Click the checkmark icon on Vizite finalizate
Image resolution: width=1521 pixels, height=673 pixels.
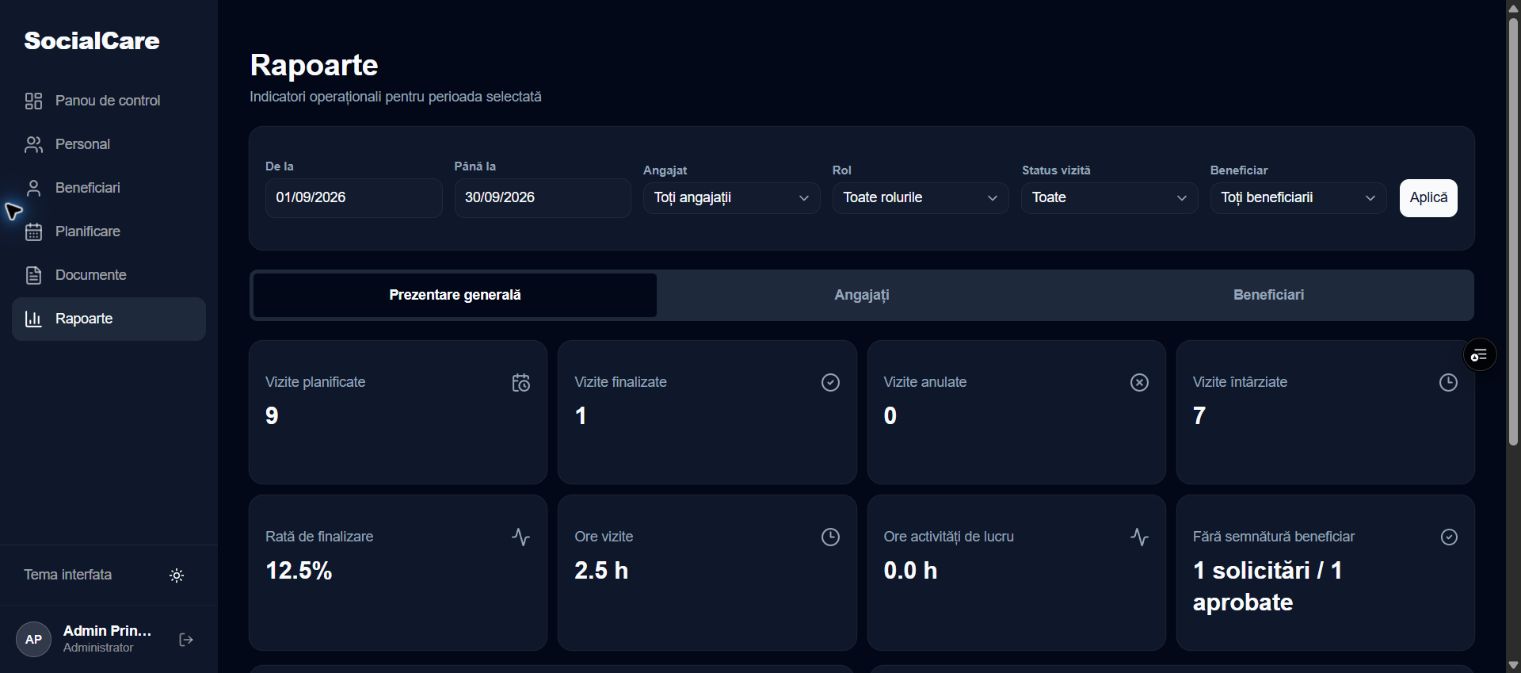(830, 382)
